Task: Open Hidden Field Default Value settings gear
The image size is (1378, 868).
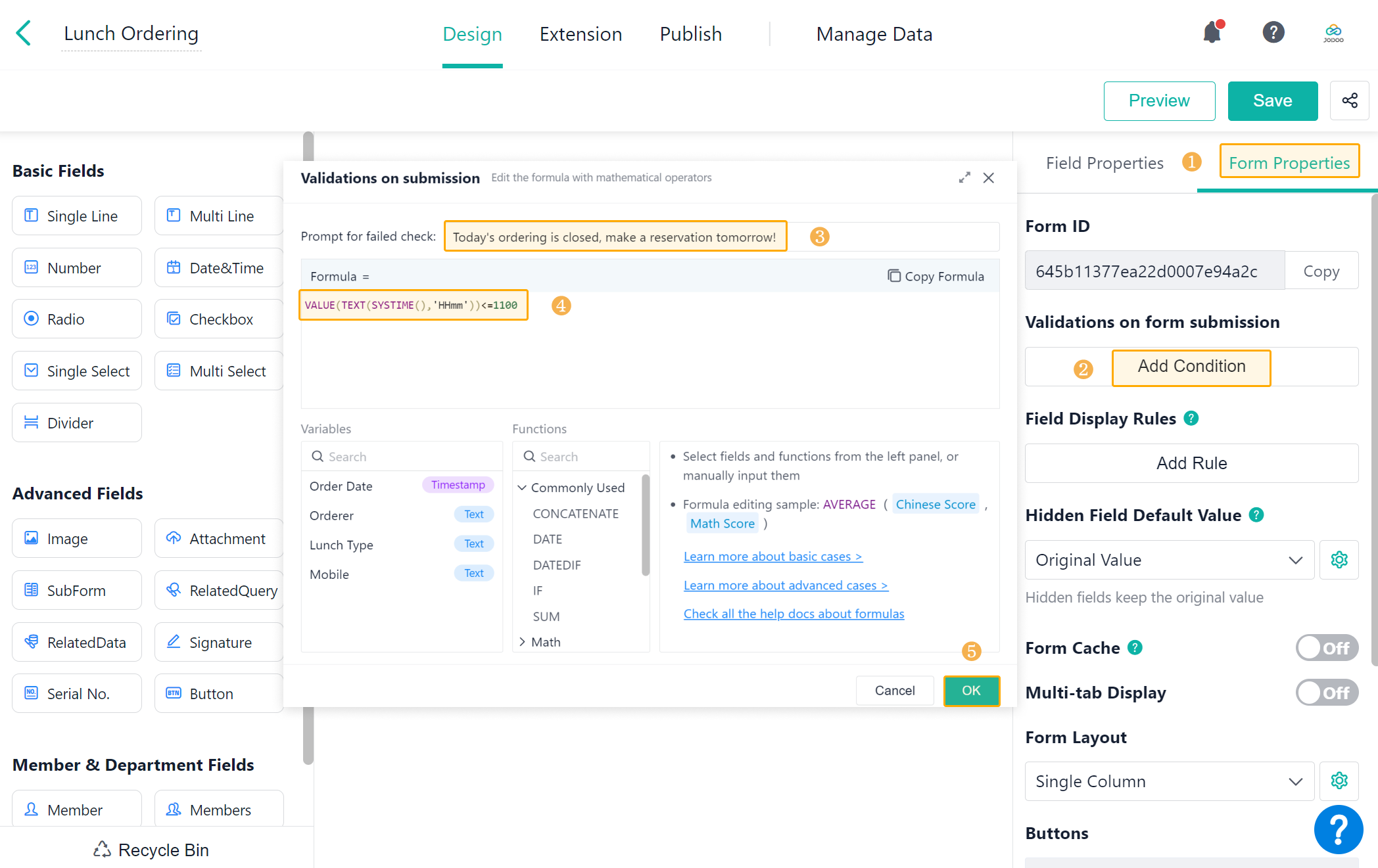Action: coord(1339,560)
